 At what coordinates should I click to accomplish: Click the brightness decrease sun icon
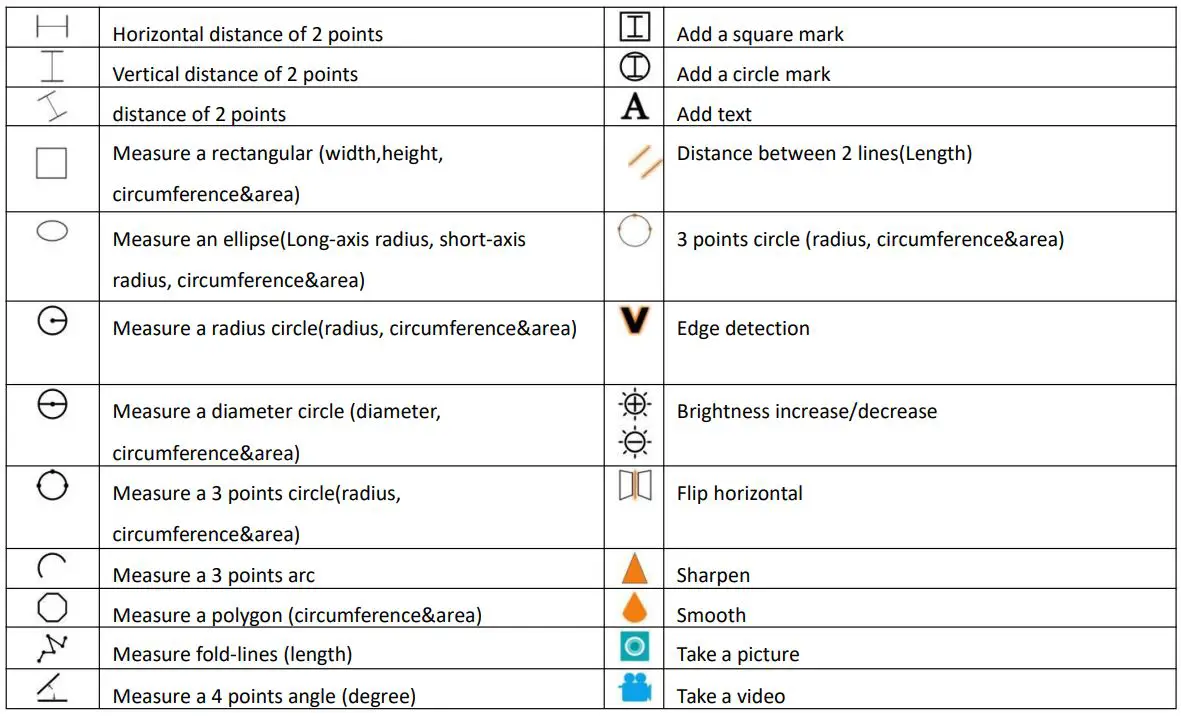[635, 441]
